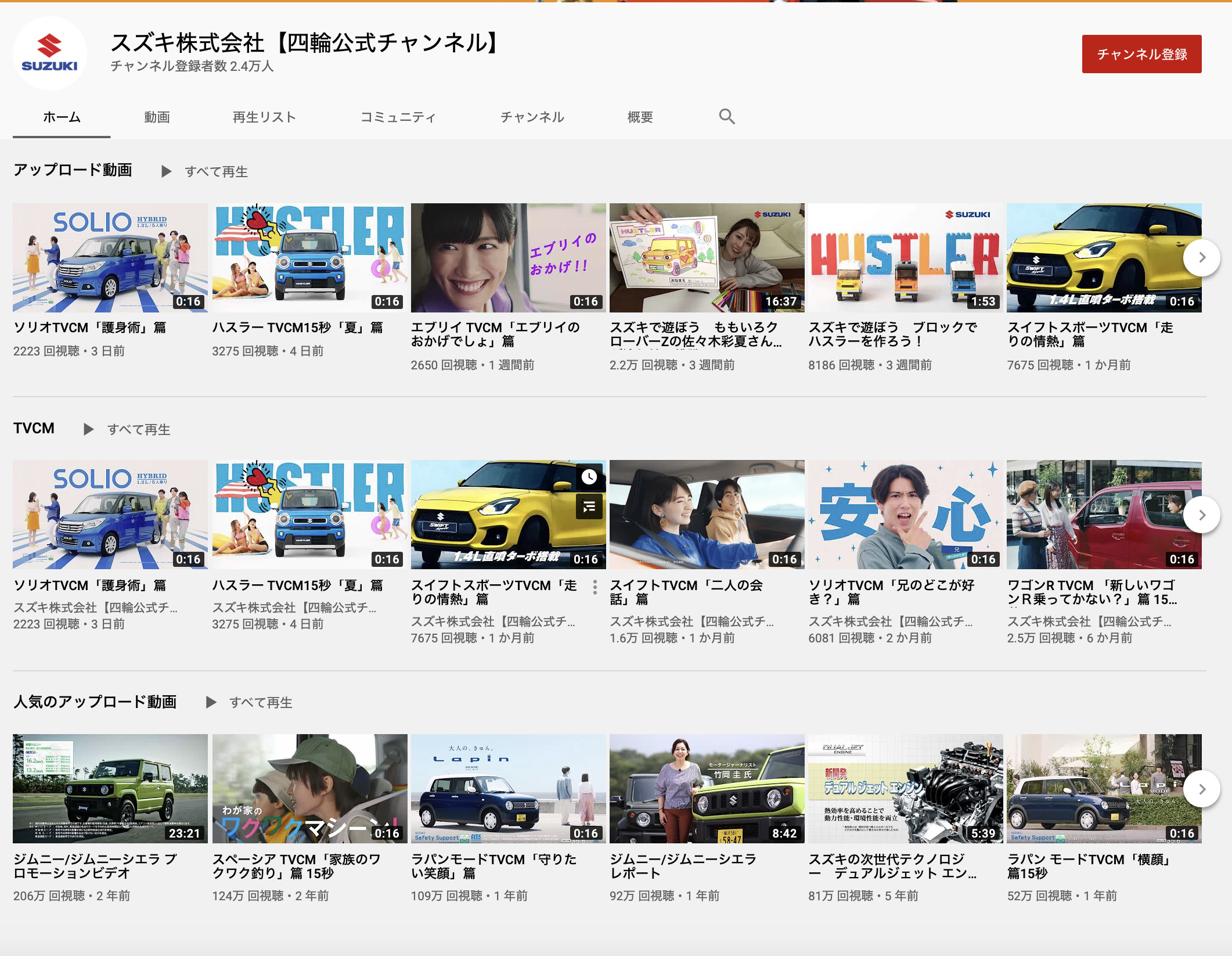This screenshot has height=956, width=1232.
Task: Click すべて再生 for TVCM section
Action: pos(139,429)
